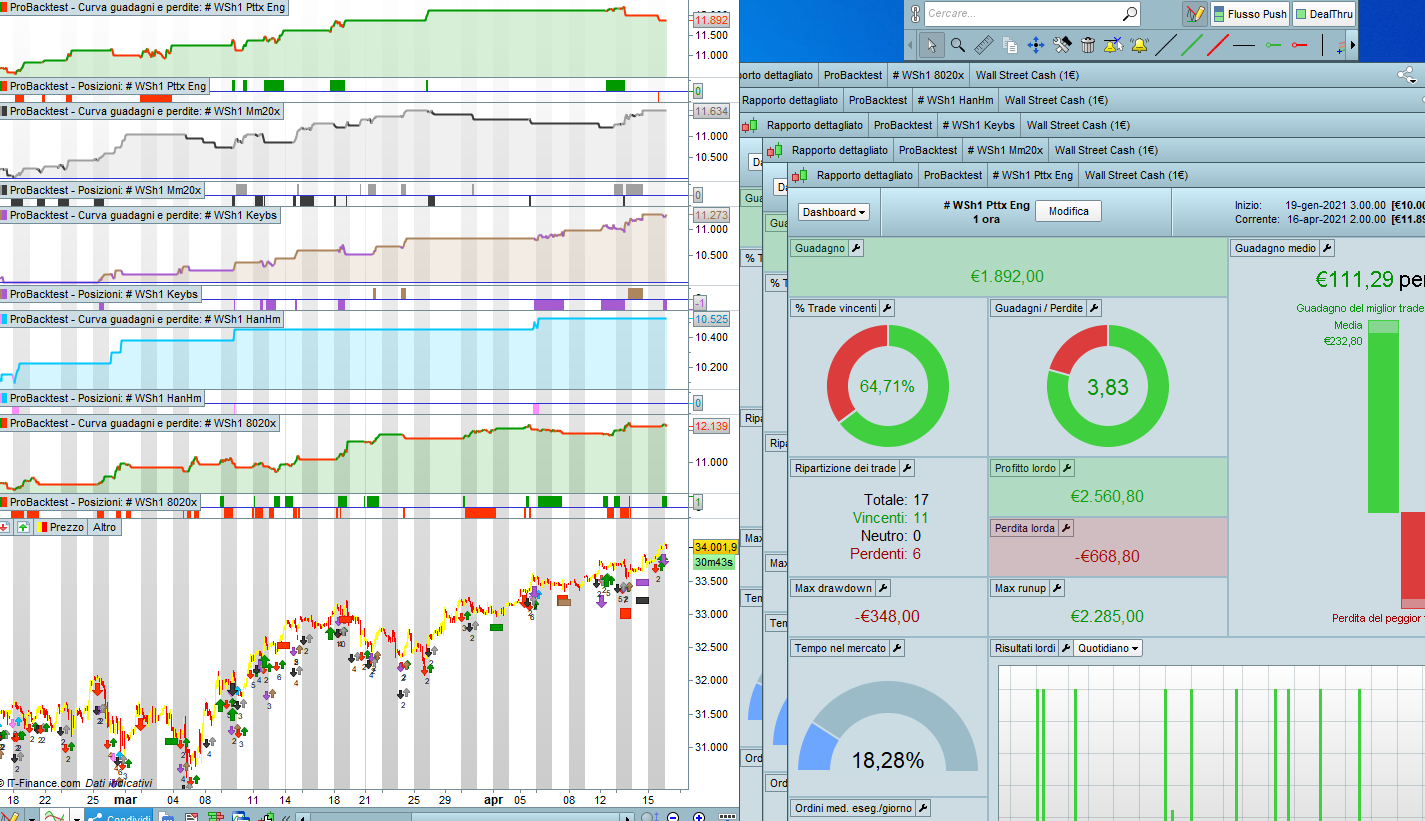Select the pointer cursor tool
The image size is (1425, 821).
[932, 45]
